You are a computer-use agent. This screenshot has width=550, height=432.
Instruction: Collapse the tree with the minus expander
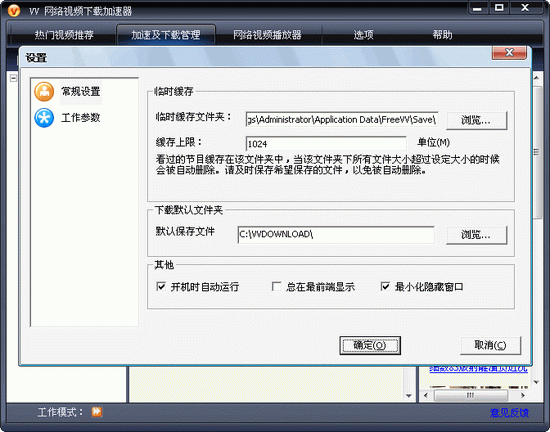tap(13, 78)
